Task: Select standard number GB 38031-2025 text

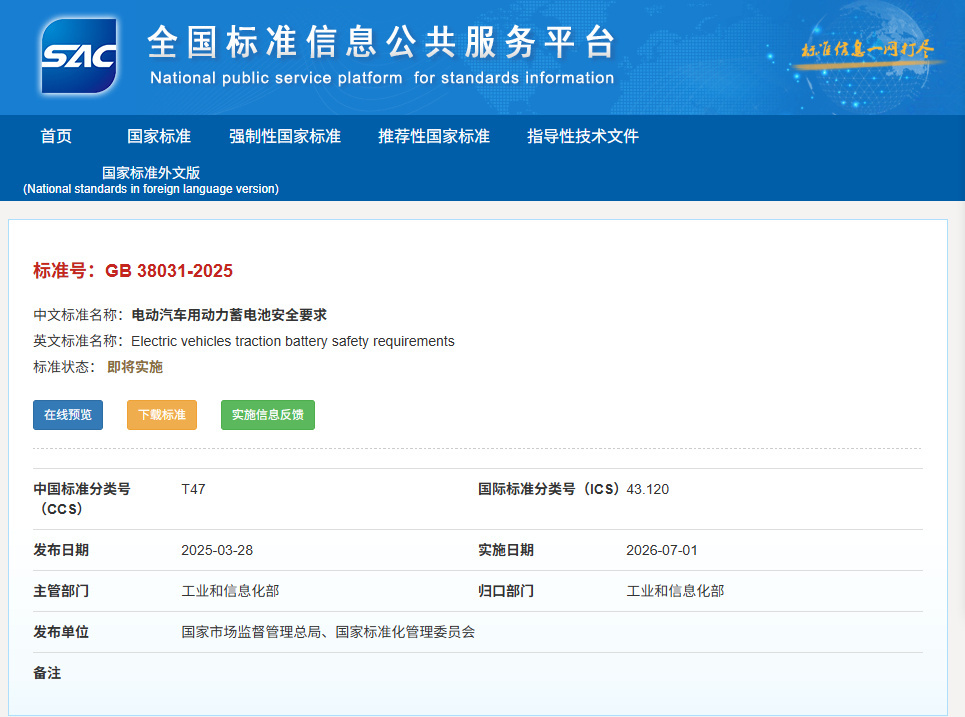Action: 169,271
